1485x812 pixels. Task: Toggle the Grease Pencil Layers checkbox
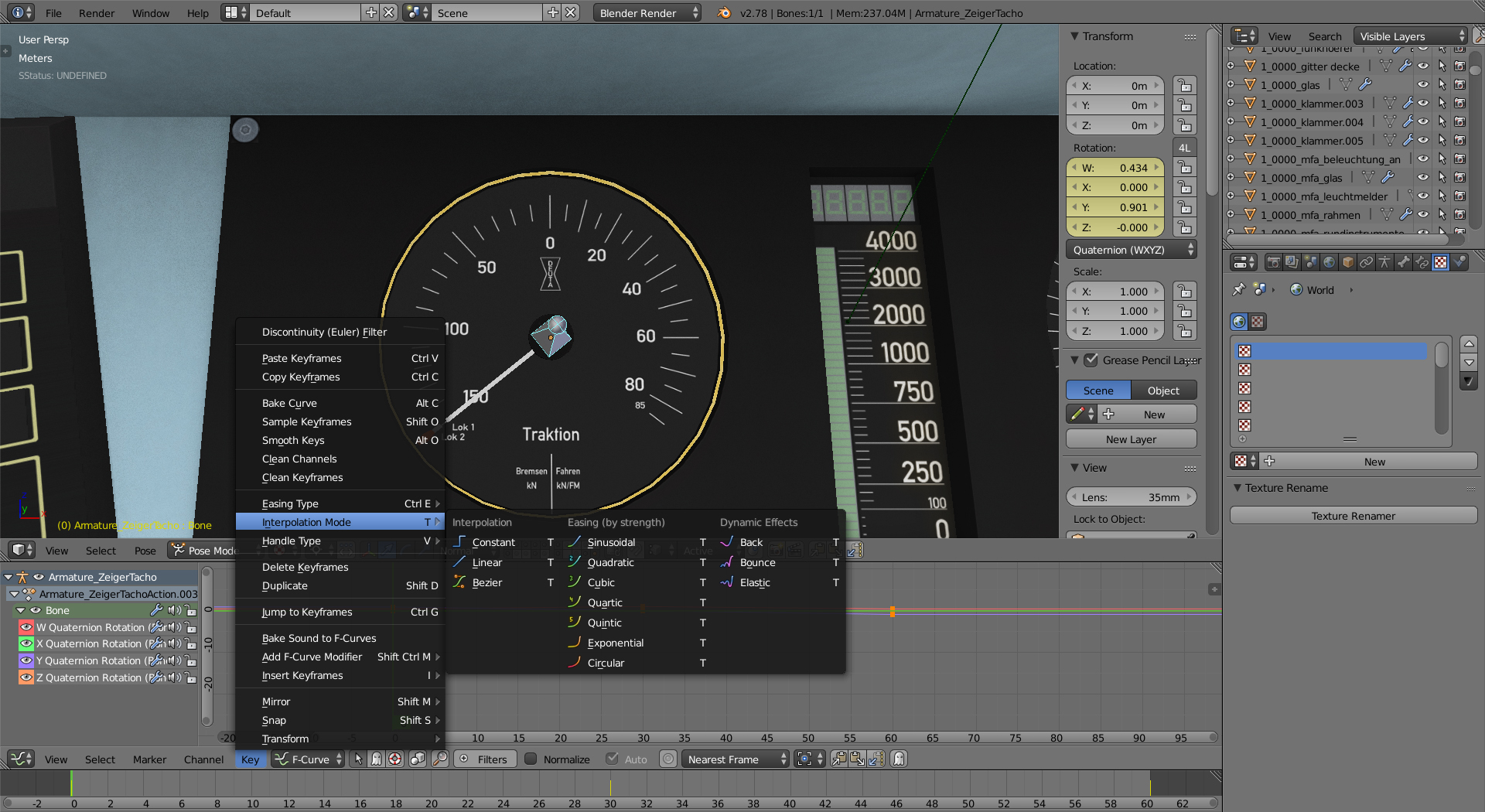1091,360
